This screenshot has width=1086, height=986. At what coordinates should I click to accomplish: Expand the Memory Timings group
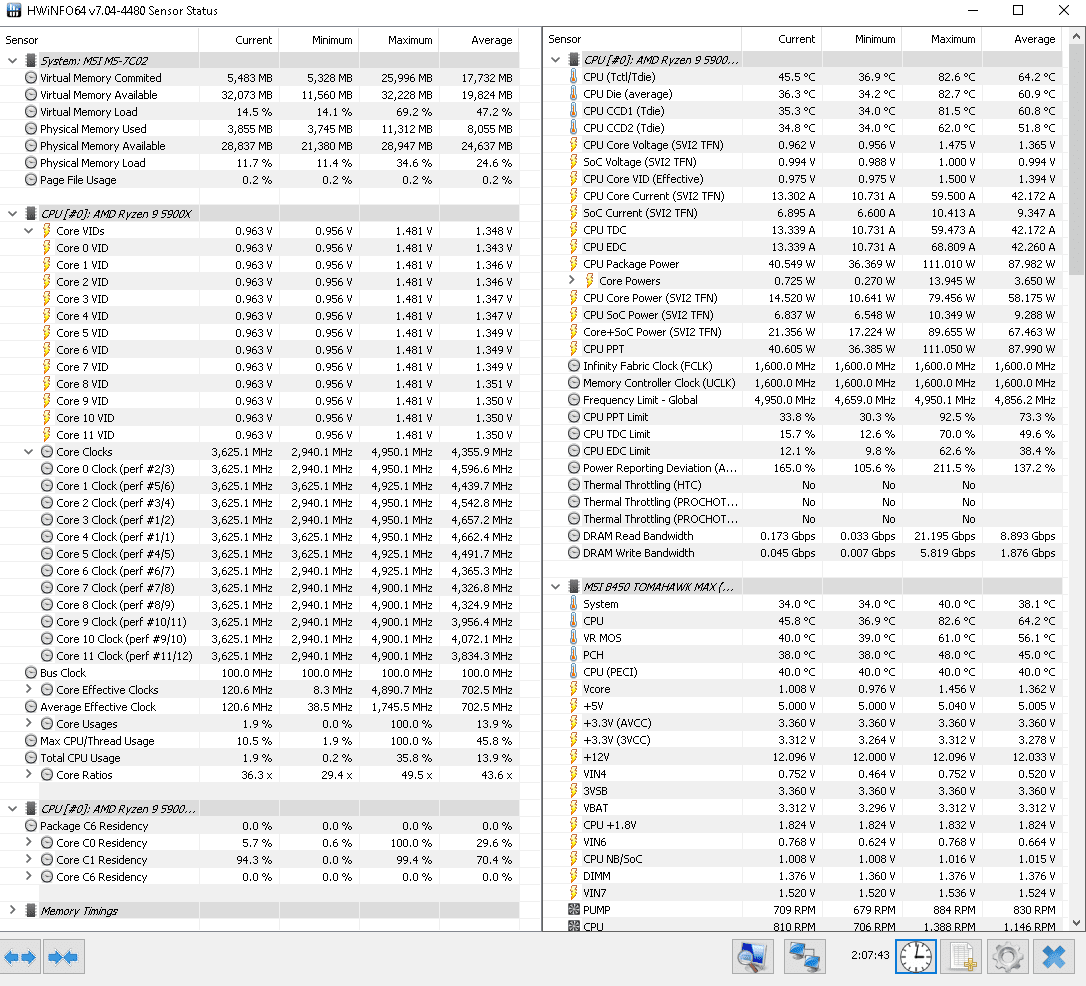click(x=12, y=911)
